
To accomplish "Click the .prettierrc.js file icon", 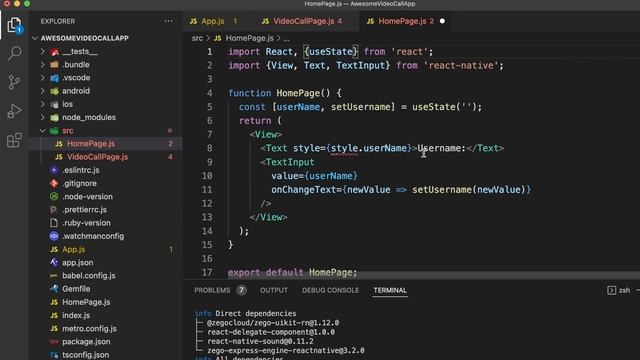I will [x=54, y=209].
